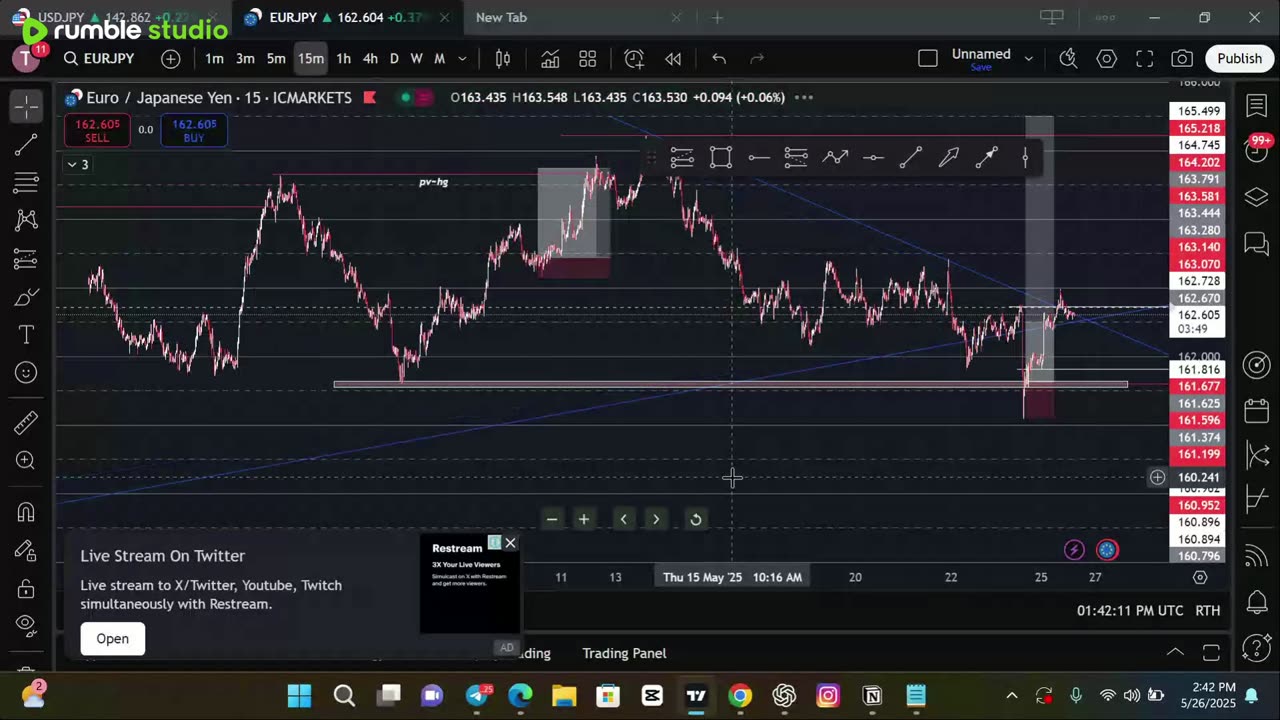Reset the chart view
Image resolution: width=1280 pixels, height=720 pixels.
(696, 519)
